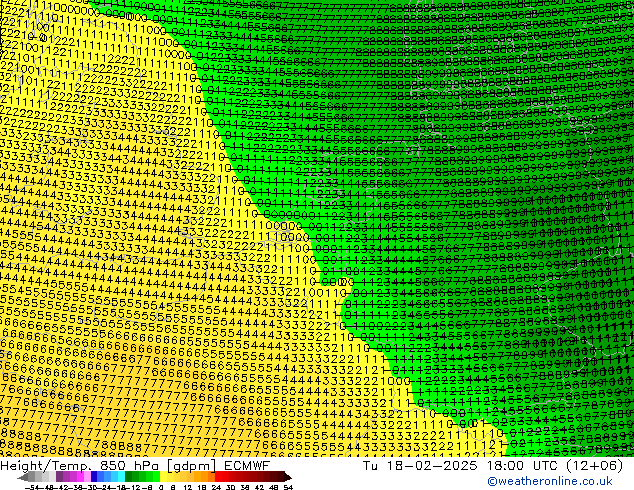This screenshot has height=490, width=634.
Task: Click the ECMWF model label
Action: pyautogui.click(x=247, y=466)
